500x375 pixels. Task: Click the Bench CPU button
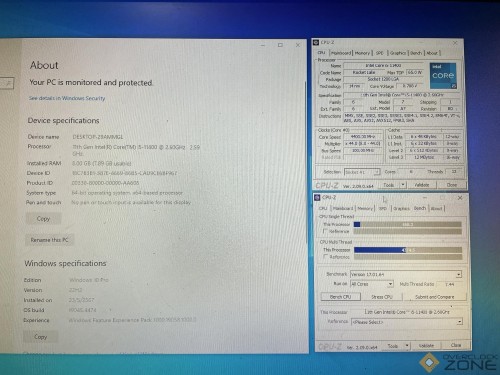coord(340,297)
